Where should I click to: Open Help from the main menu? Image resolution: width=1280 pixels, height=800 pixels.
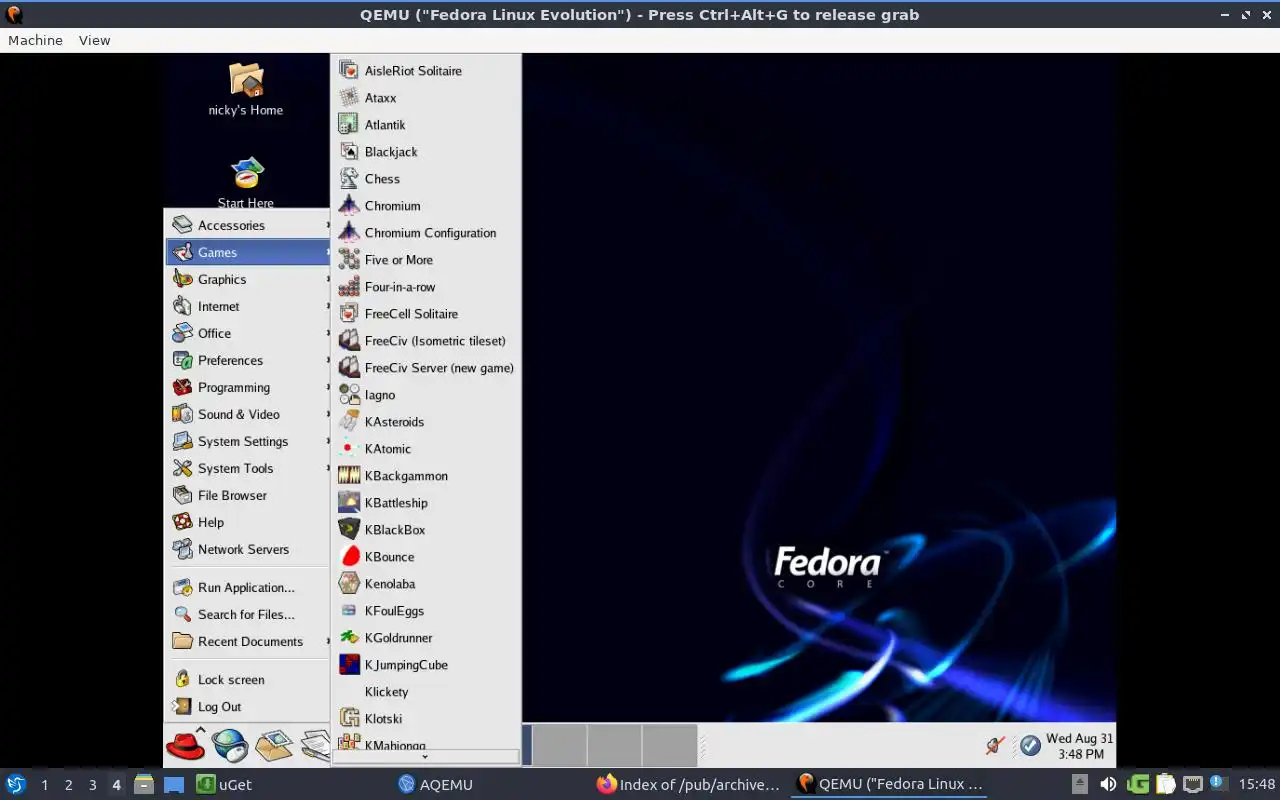tap(248, 523)
